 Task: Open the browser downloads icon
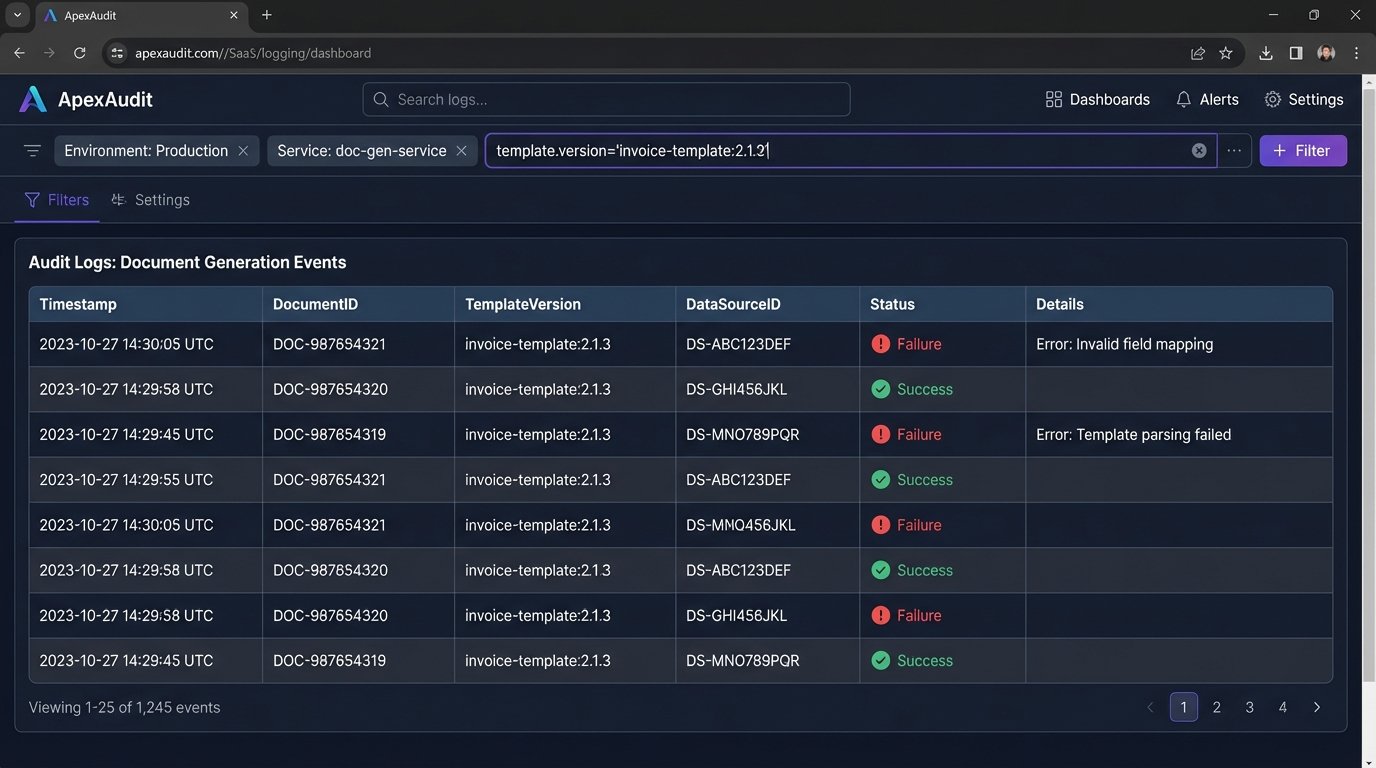[x=1265, y=53]
